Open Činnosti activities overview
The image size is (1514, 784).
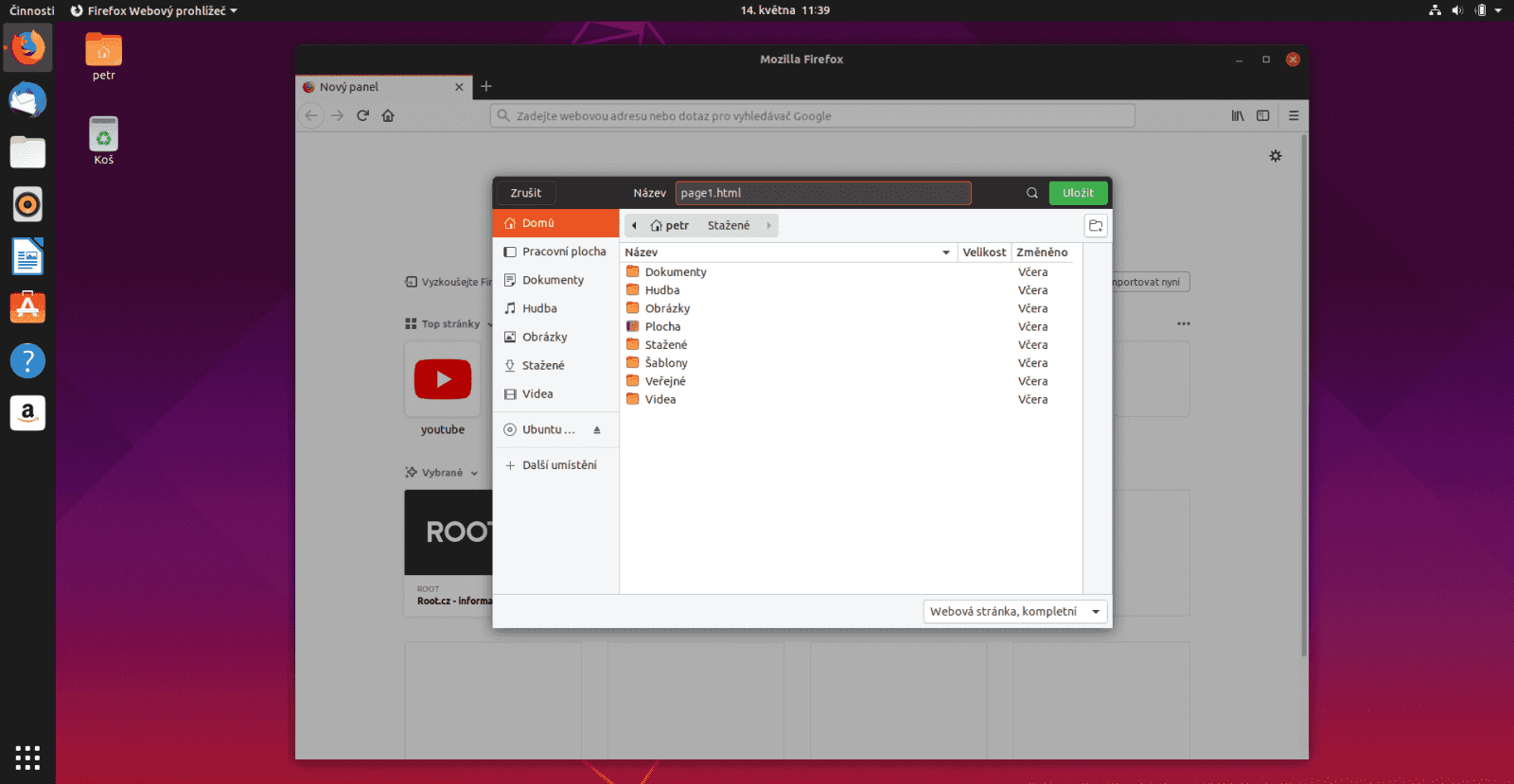click(32, 10)
